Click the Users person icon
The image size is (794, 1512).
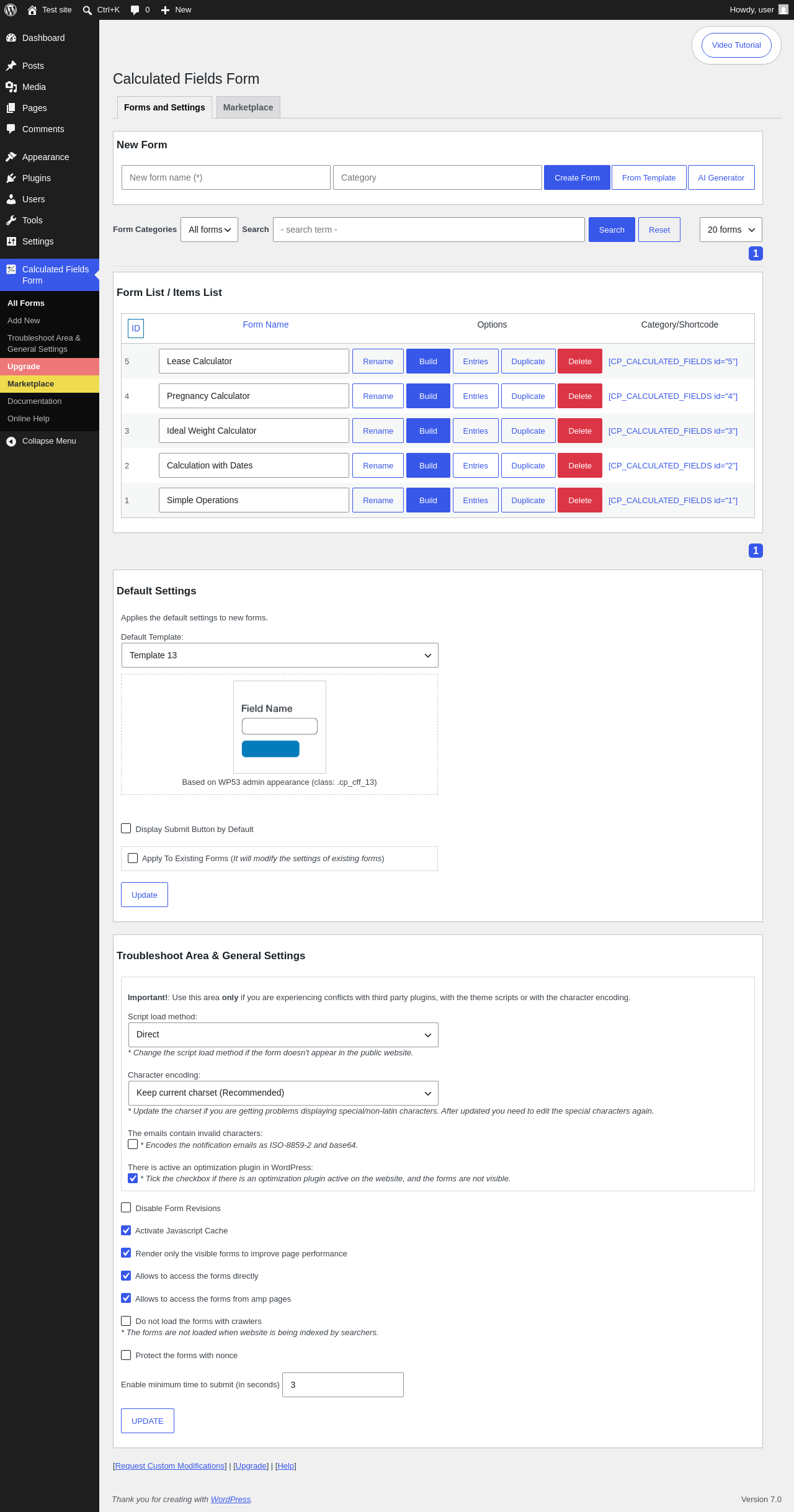click(x=11, y=199)
